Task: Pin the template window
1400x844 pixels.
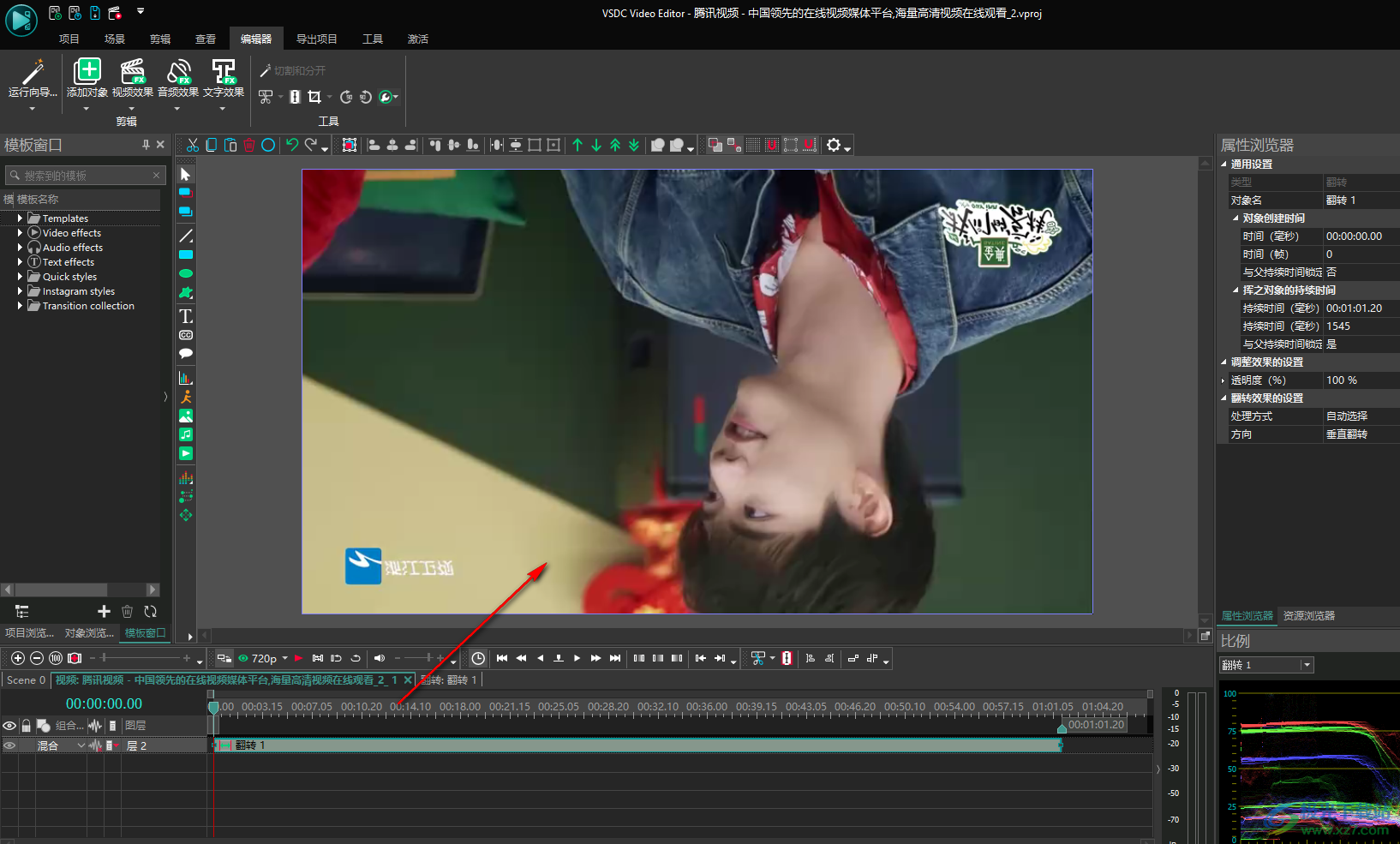Action: point(146,145)
